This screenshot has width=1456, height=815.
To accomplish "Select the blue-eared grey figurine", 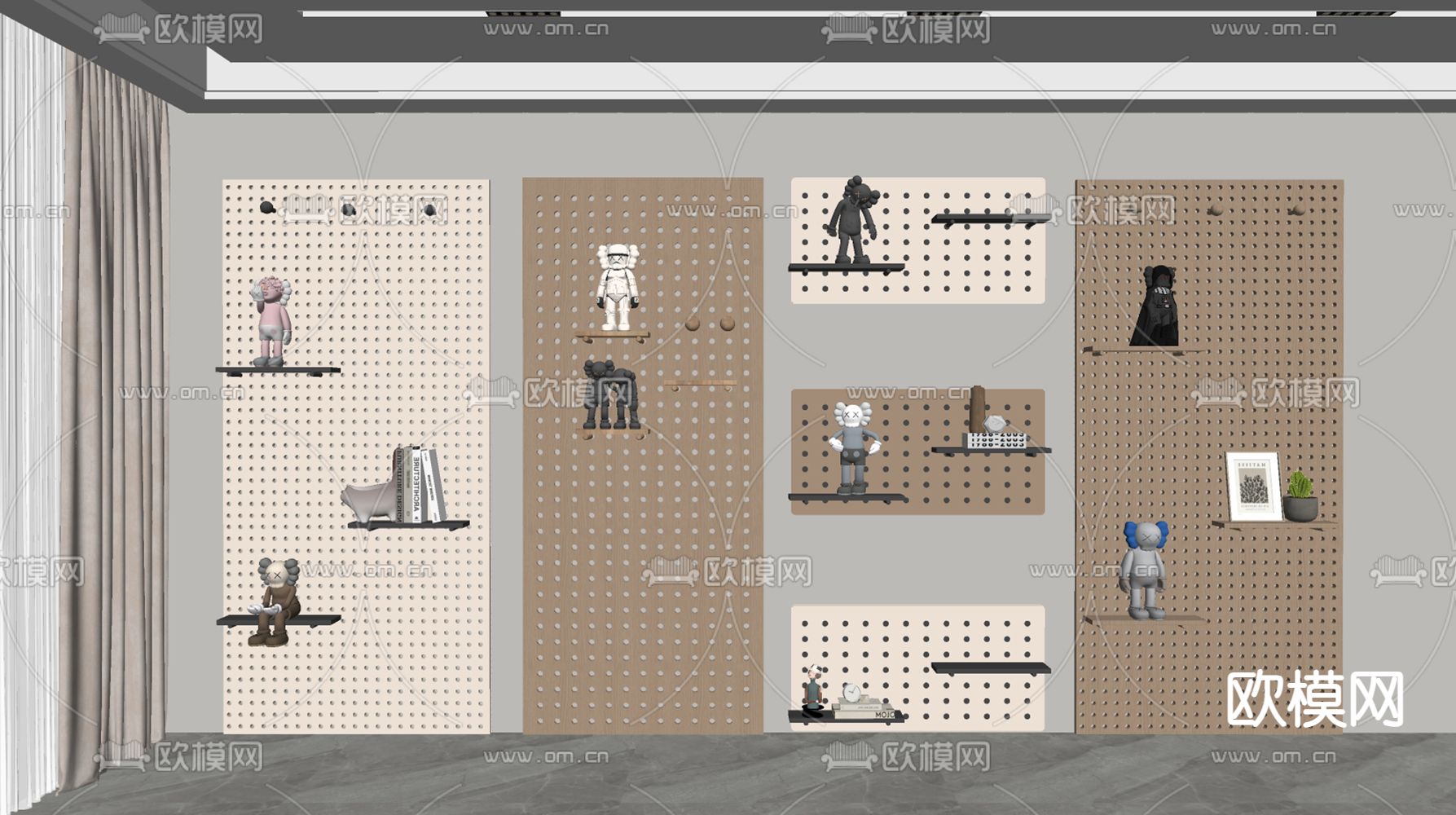I will pos(1144,570).
